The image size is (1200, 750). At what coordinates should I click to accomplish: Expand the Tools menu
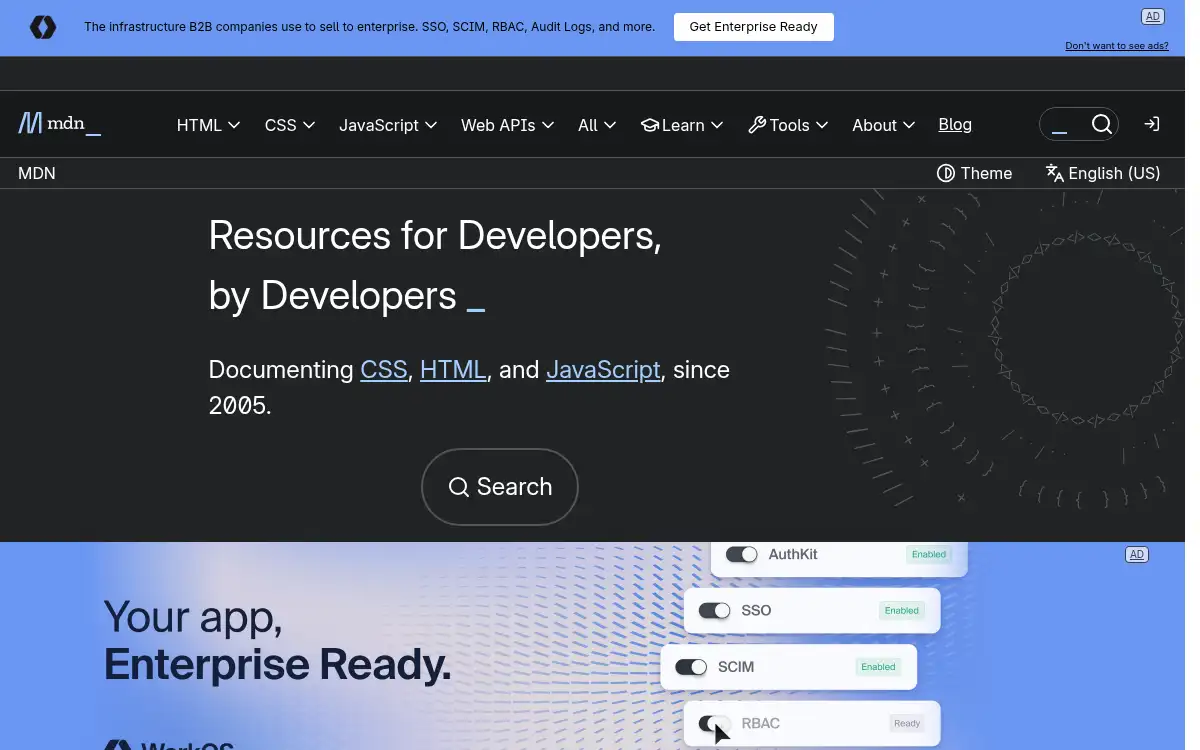point(788,125)
